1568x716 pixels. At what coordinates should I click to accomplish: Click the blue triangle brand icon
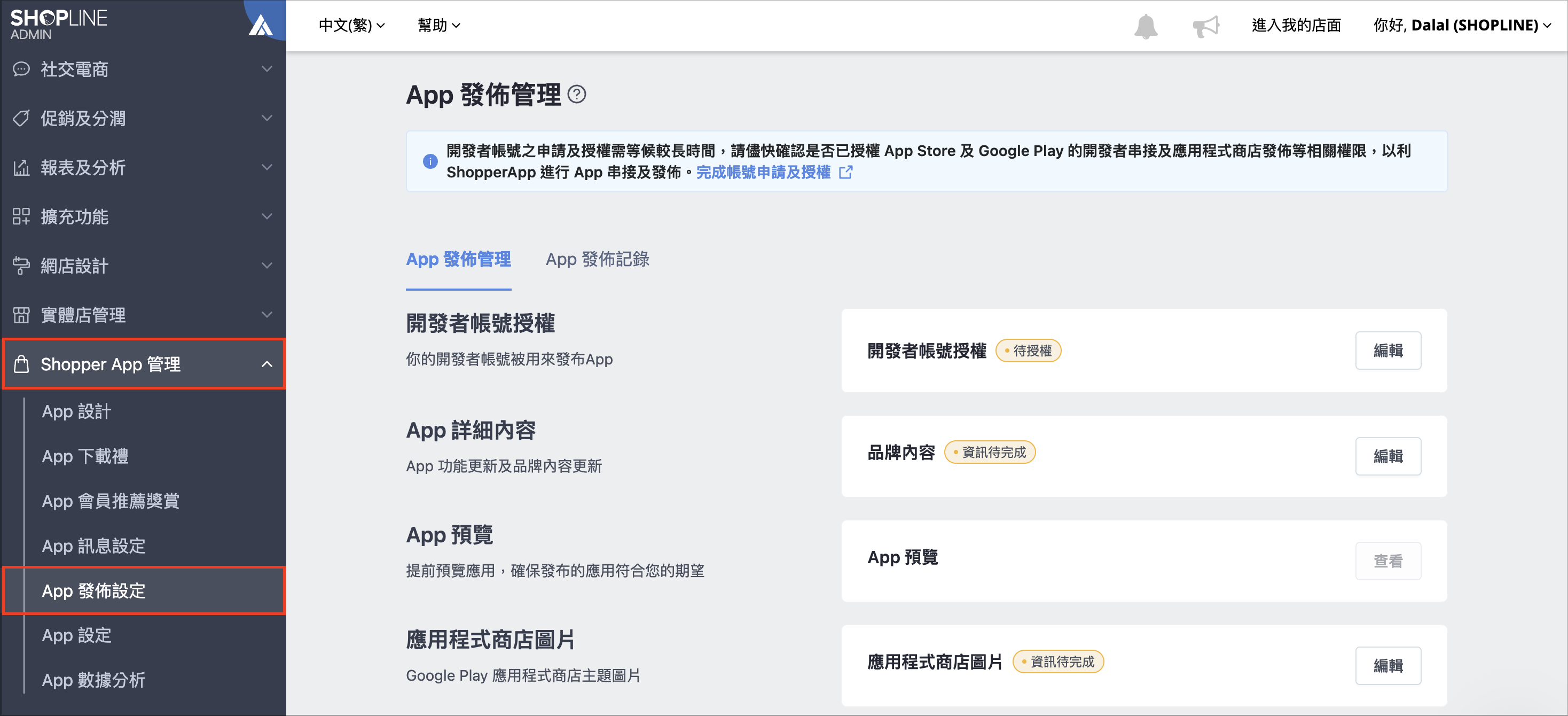[x=261, y=26]
